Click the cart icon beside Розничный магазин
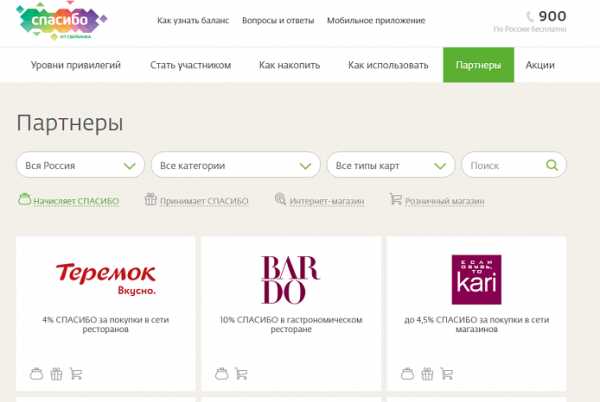 pyautogui.click(x=396, y=199)
